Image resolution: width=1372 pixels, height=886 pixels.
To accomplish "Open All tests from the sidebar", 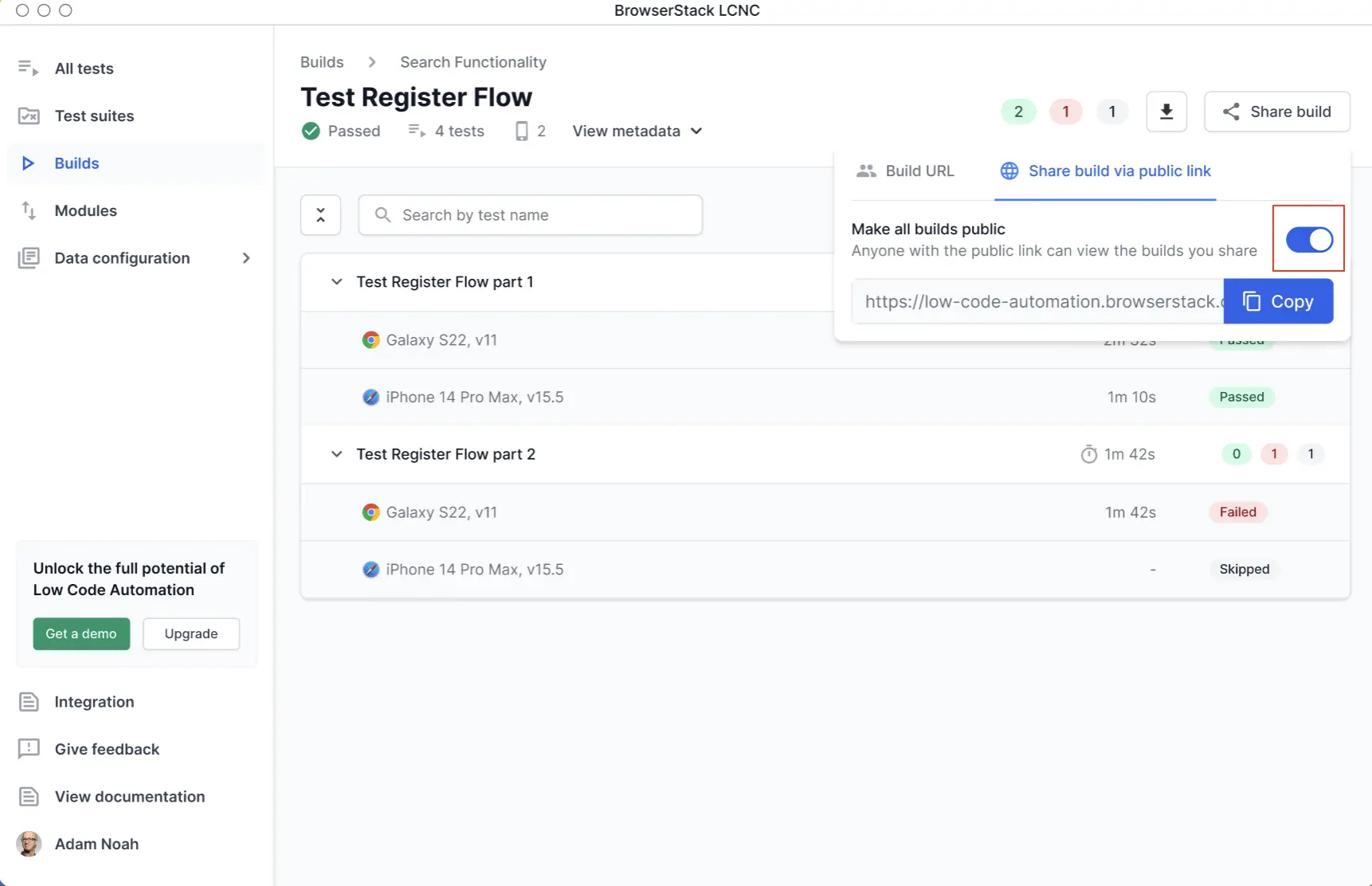I will [84, 69].
